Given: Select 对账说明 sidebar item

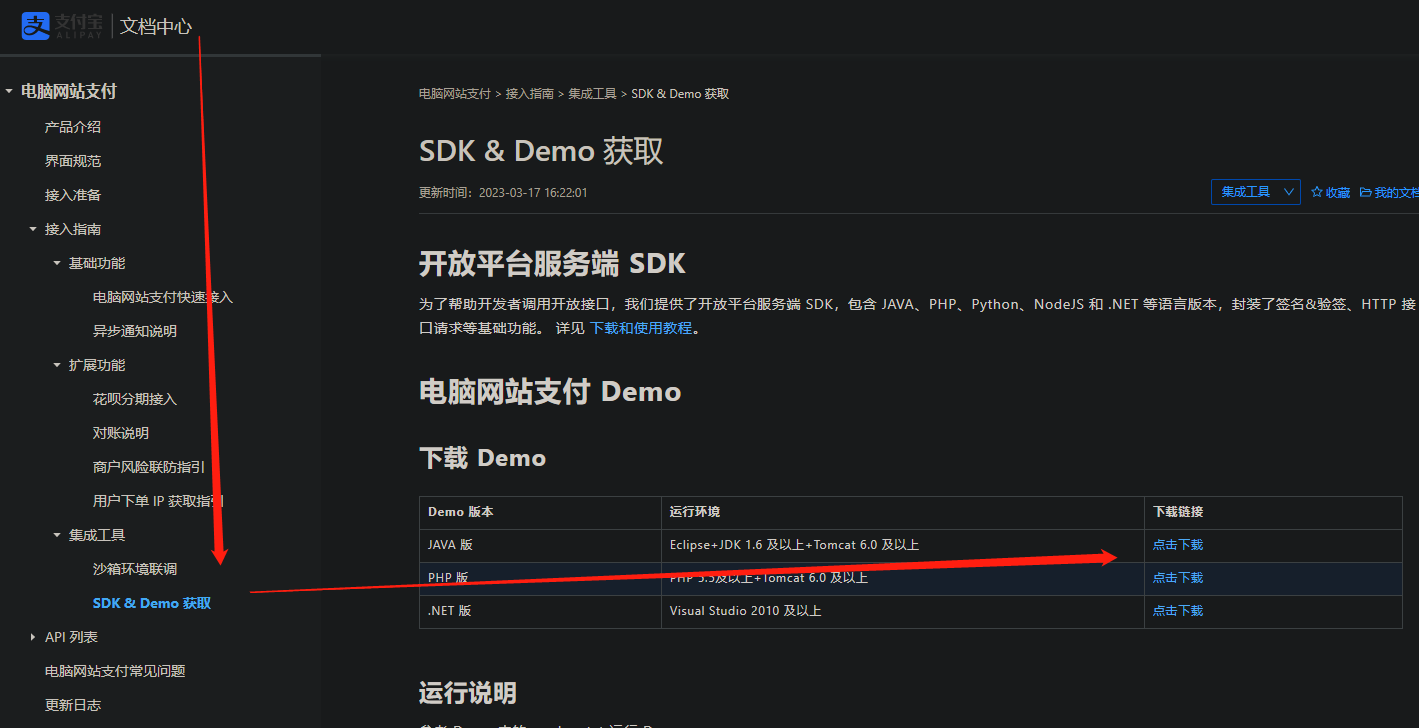Looking at the screenshot, I should point(121,433).
